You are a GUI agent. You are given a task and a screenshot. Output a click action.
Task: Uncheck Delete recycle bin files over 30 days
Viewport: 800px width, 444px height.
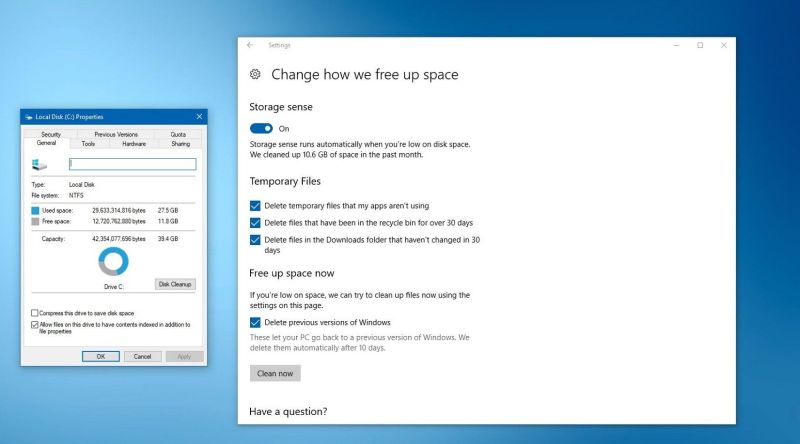(255, 222)
